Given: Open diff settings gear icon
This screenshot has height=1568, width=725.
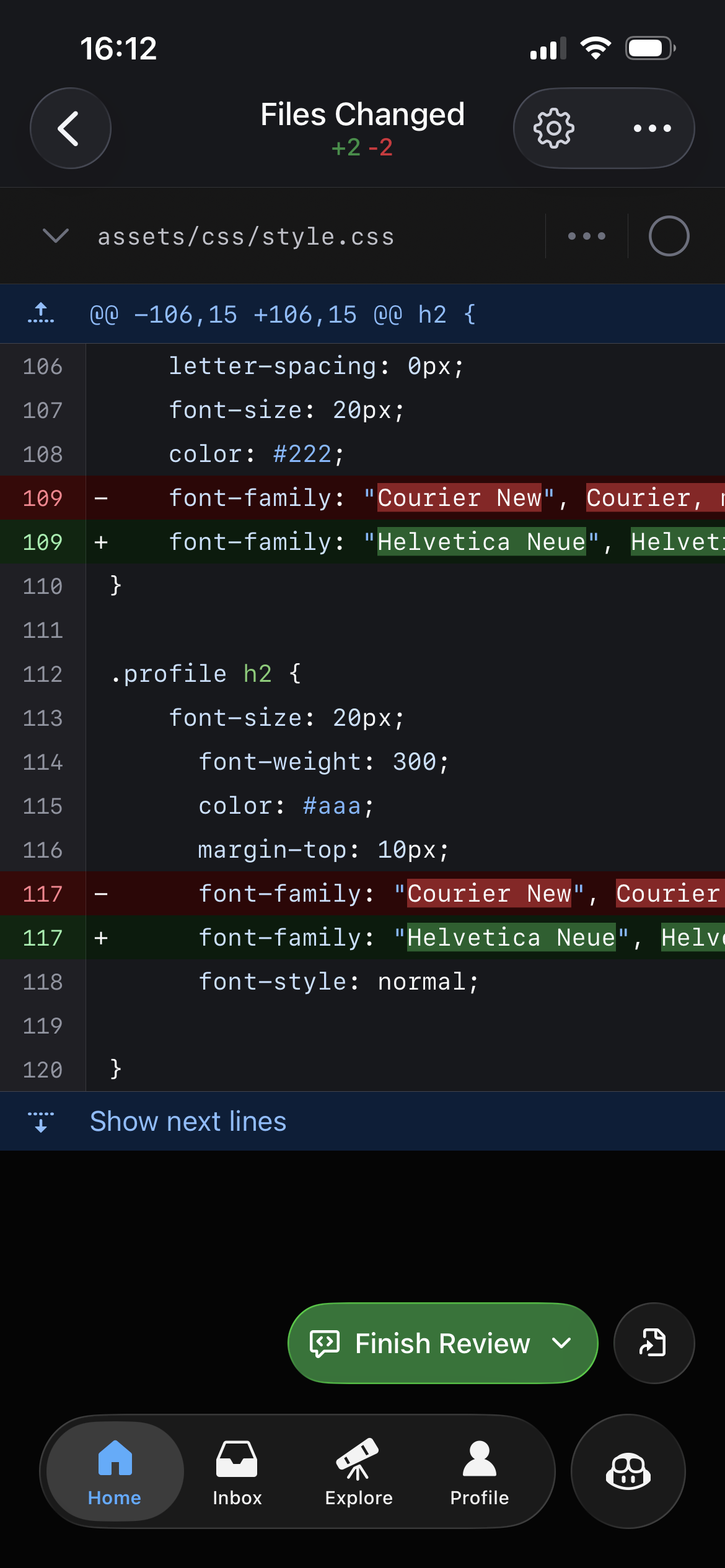Looking at the screenshot, I should pos(553,128).
